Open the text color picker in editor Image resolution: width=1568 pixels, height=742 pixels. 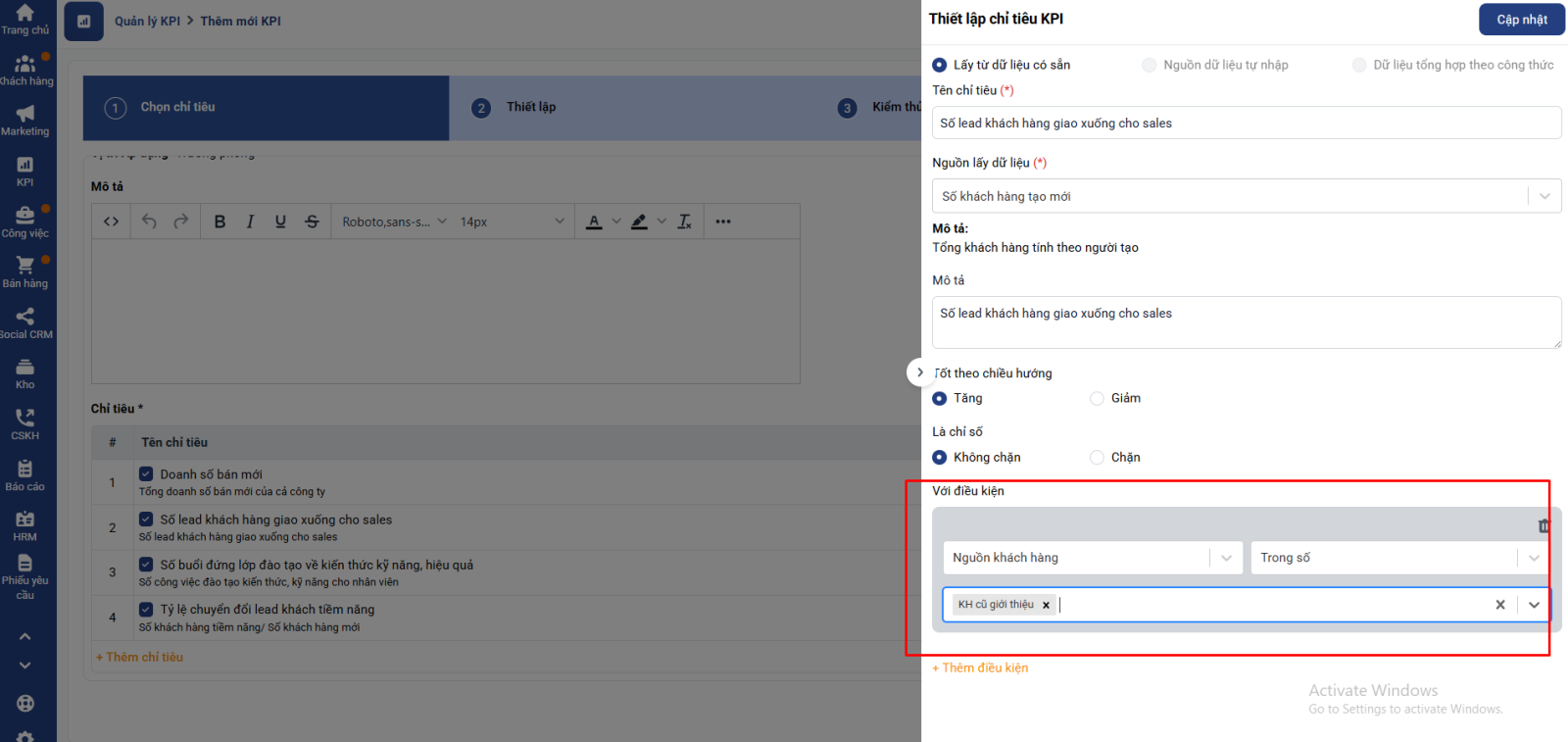point(594,222)
